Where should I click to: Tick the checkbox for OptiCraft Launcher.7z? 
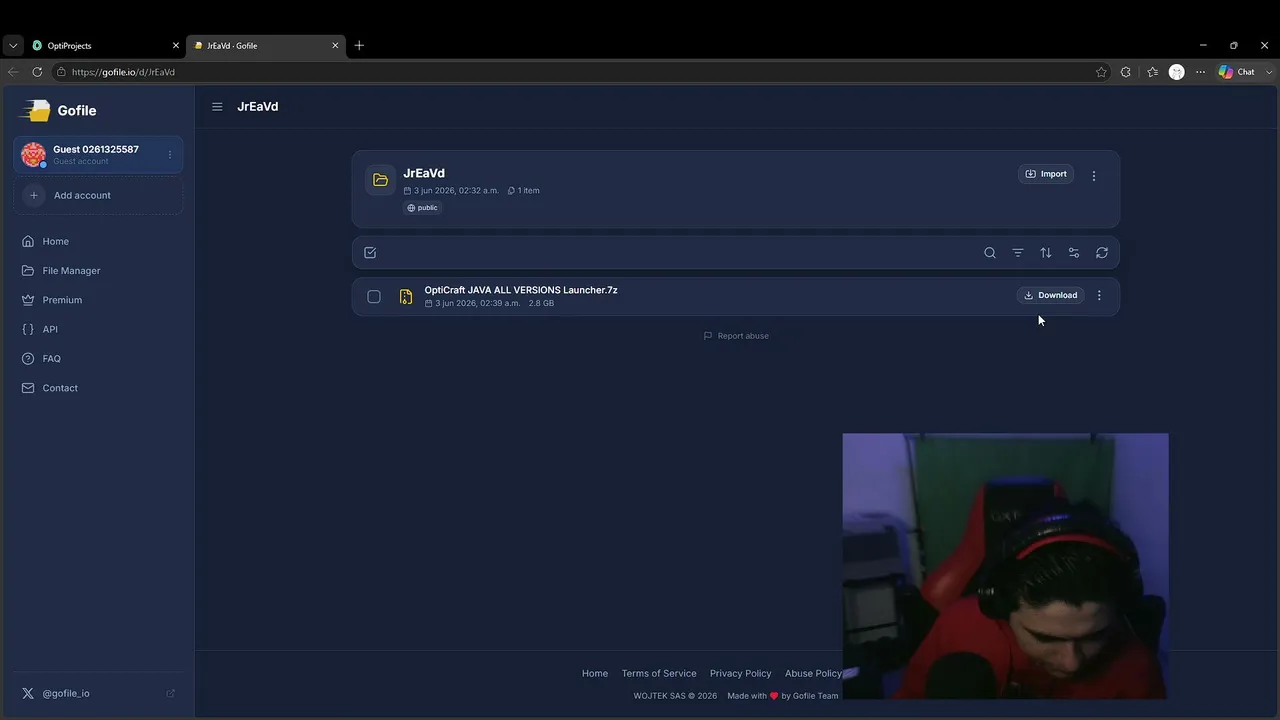coord(374,297)
